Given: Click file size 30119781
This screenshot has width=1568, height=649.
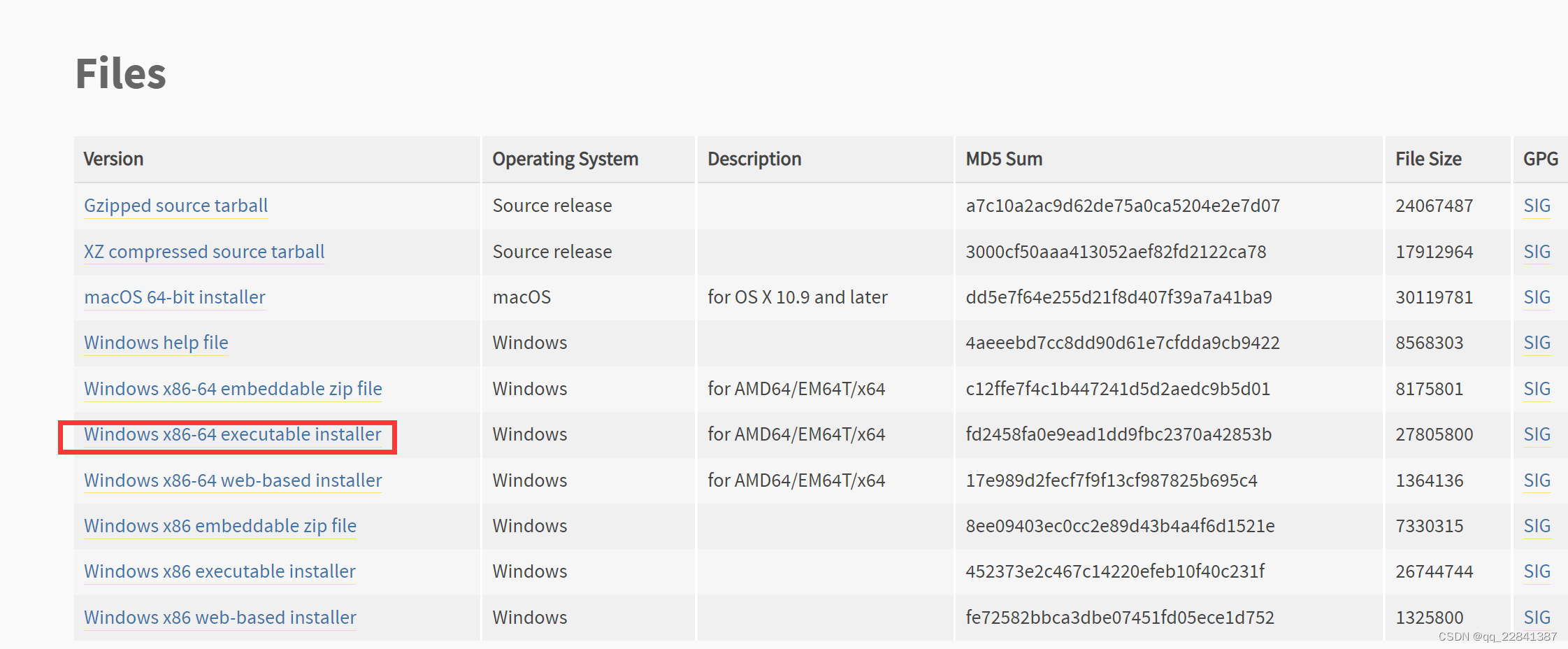Looking at the screenshot, I should pyautogui.click(x=1434, y=297).
